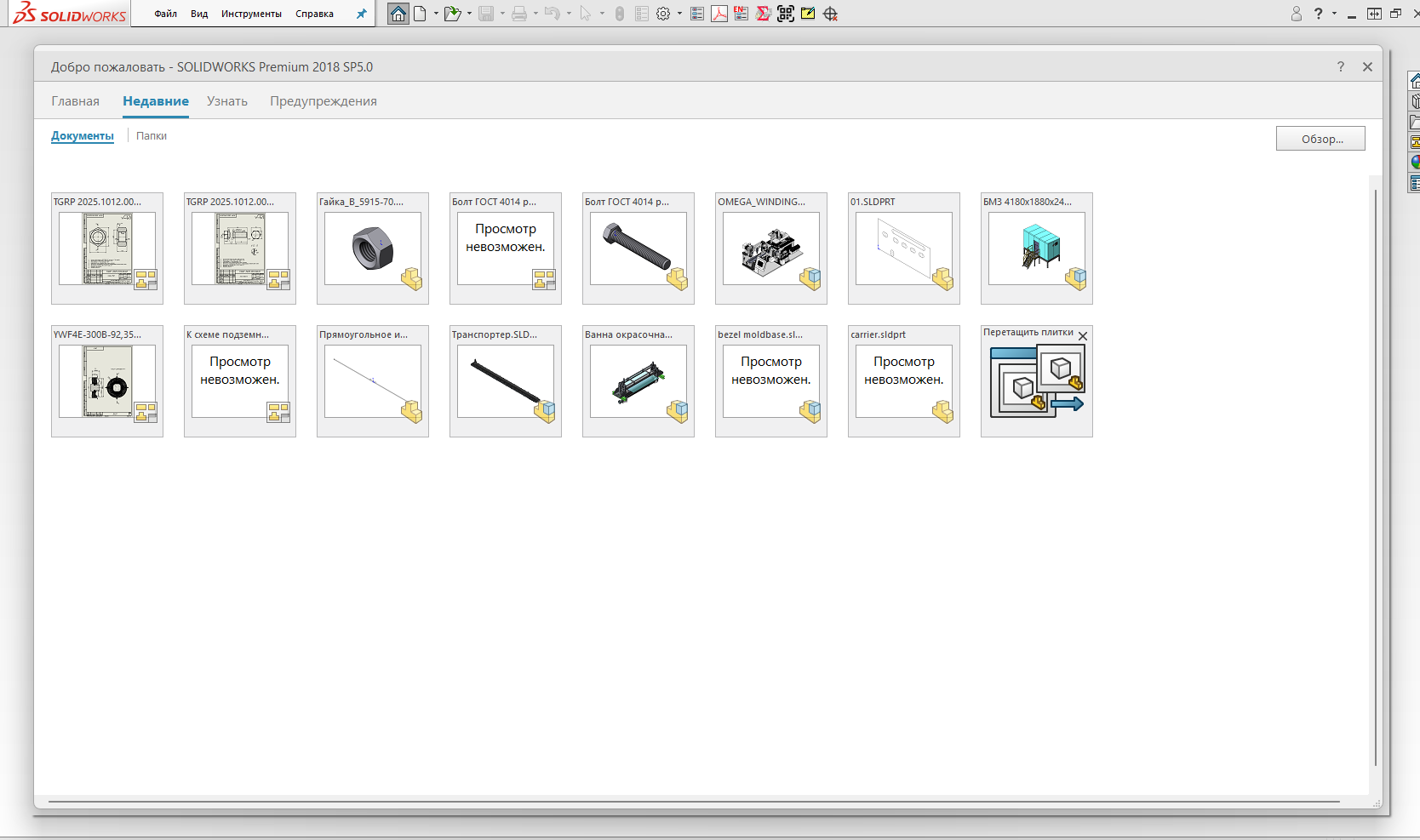Click the Обзор... browse button
This screenshot has height=840, width=1420.
1320,139
